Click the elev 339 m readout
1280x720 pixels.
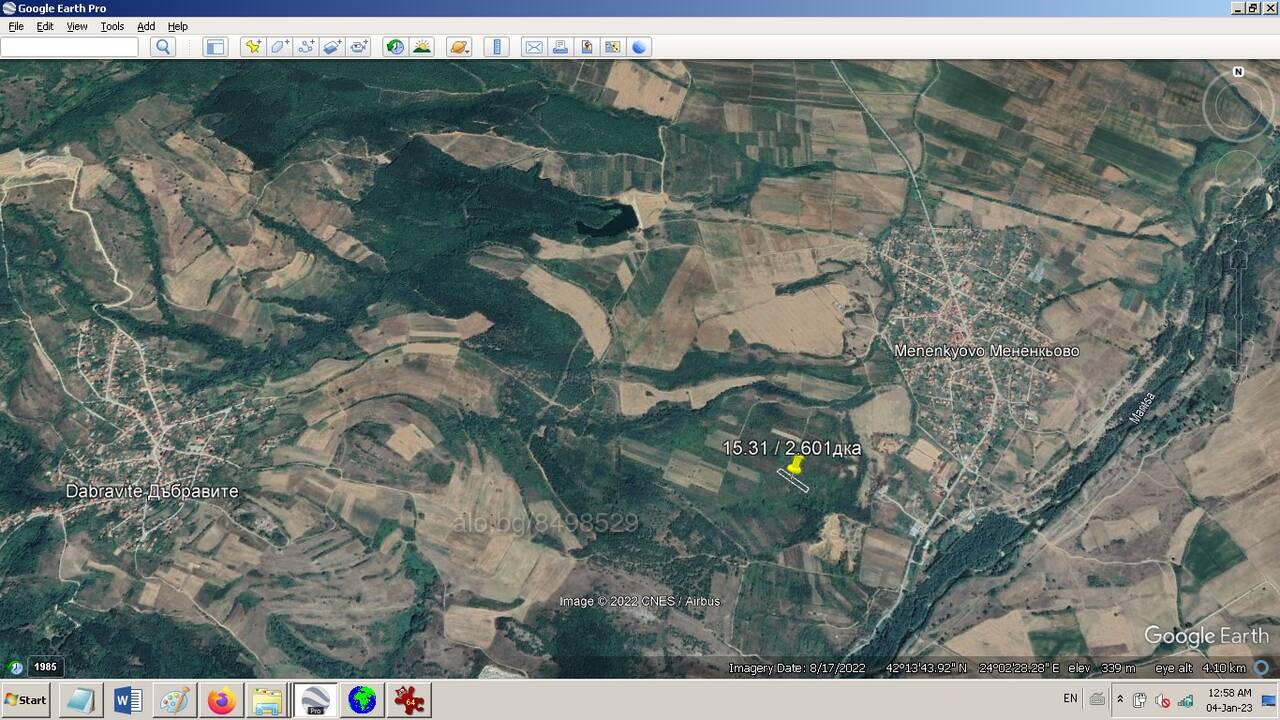[1102, 668]
